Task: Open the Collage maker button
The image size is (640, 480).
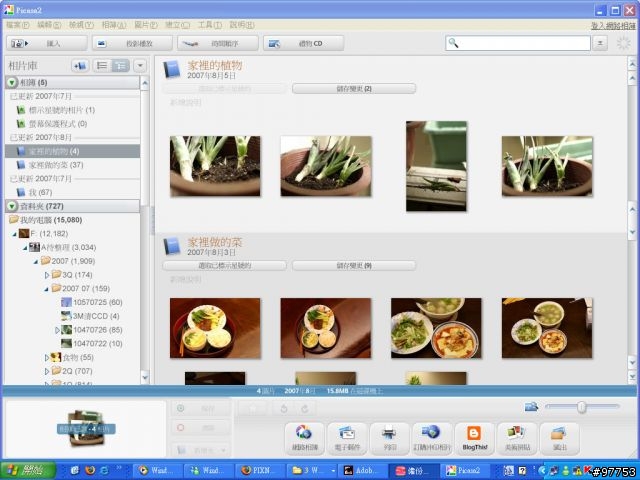Action: [x=517, y=438]
